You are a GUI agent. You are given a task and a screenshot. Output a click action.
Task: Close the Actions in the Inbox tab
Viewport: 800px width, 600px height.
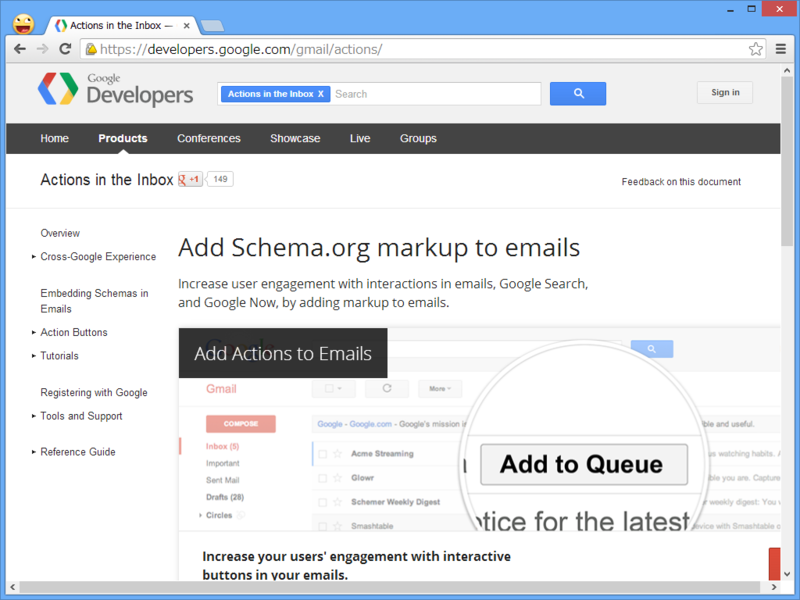tap(187, 26)
